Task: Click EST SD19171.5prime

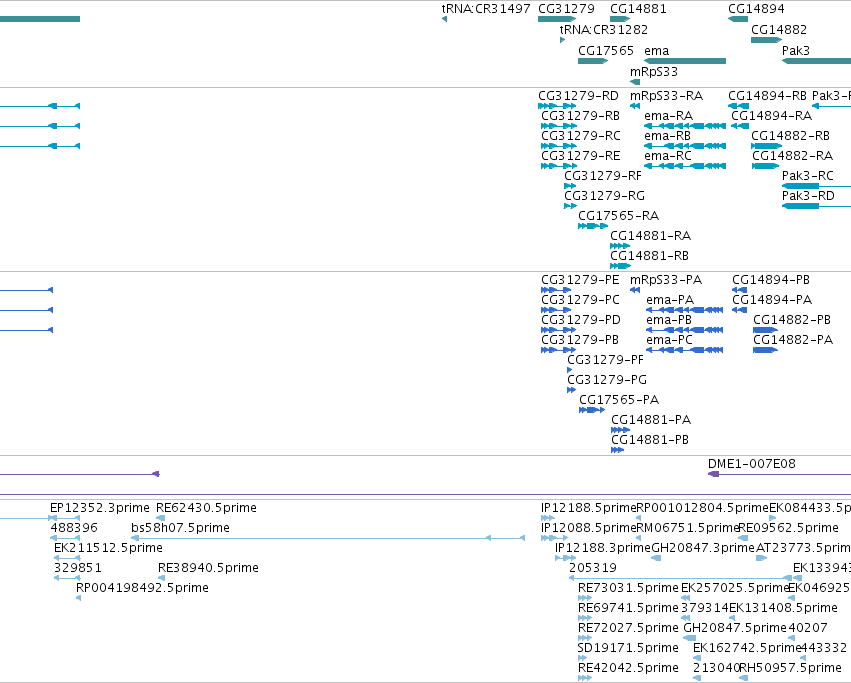Action: click(x=628, y=648)
